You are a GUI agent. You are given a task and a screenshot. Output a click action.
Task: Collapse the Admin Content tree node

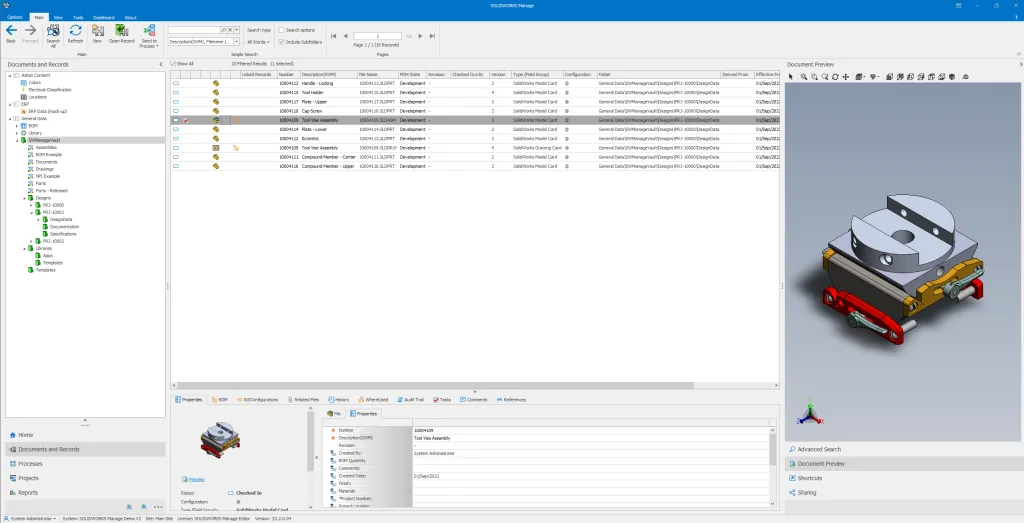click(10, 75)
